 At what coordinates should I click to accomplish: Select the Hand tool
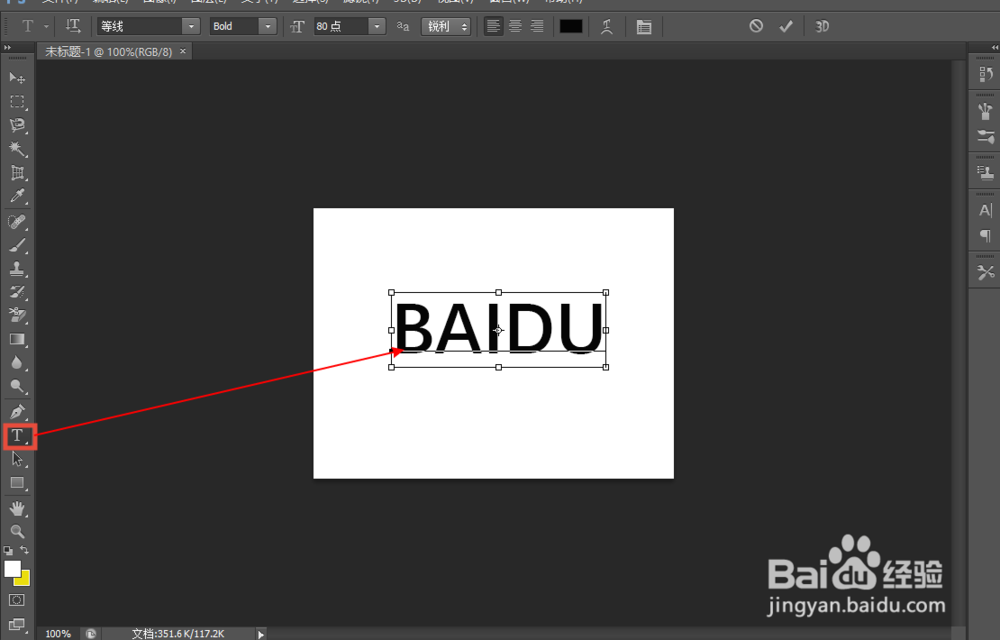(17, 508)
